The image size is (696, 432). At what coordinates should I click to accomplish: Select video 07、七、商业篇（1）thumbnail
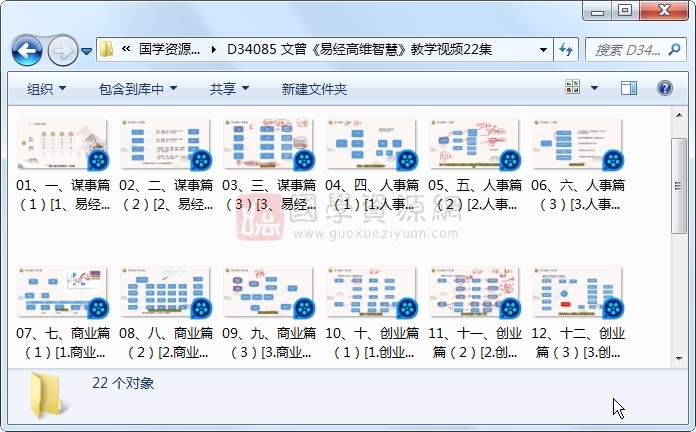[62, 292]
